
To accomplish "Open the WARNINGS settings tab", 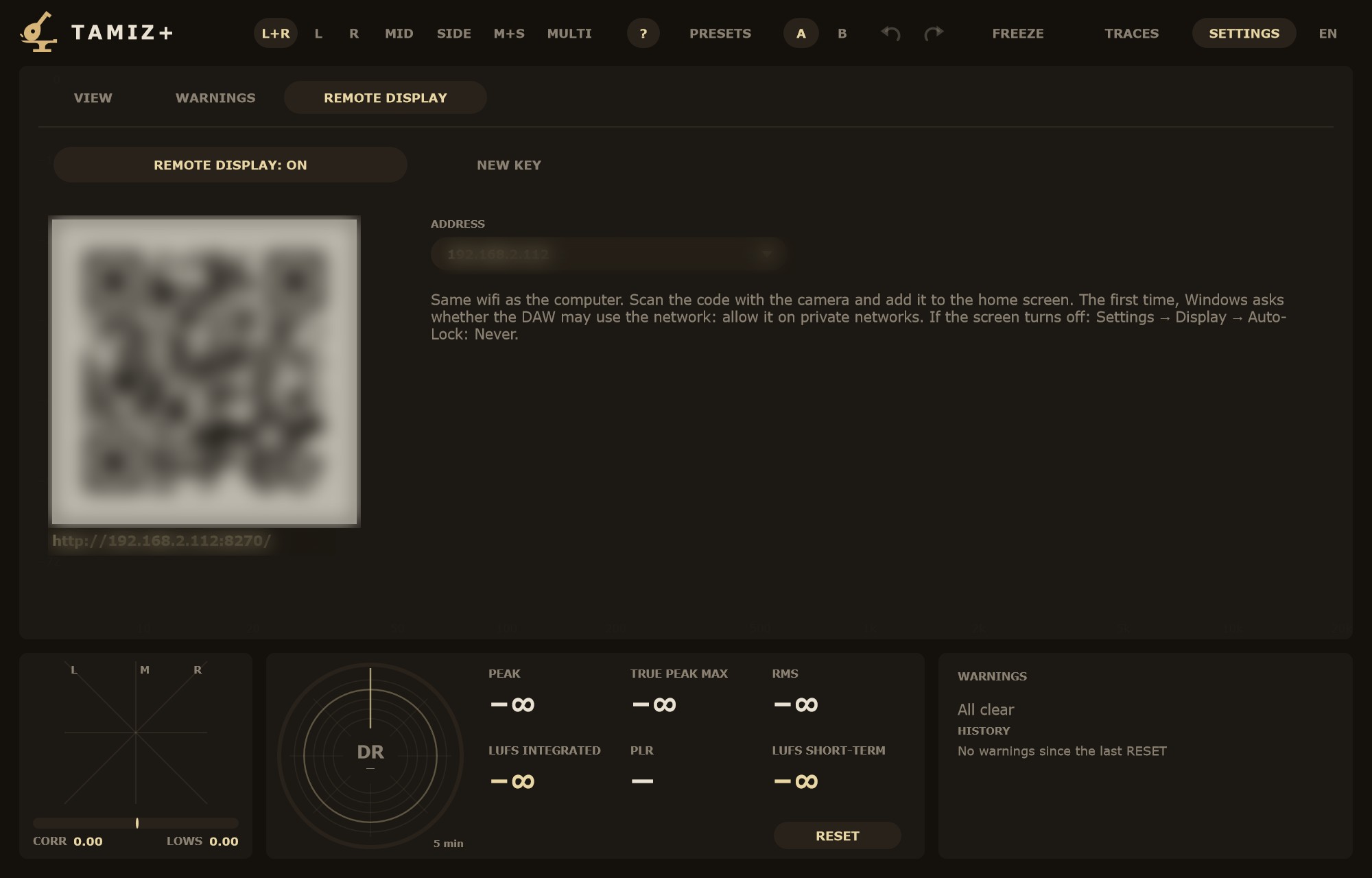I will (x=215, y=97).
